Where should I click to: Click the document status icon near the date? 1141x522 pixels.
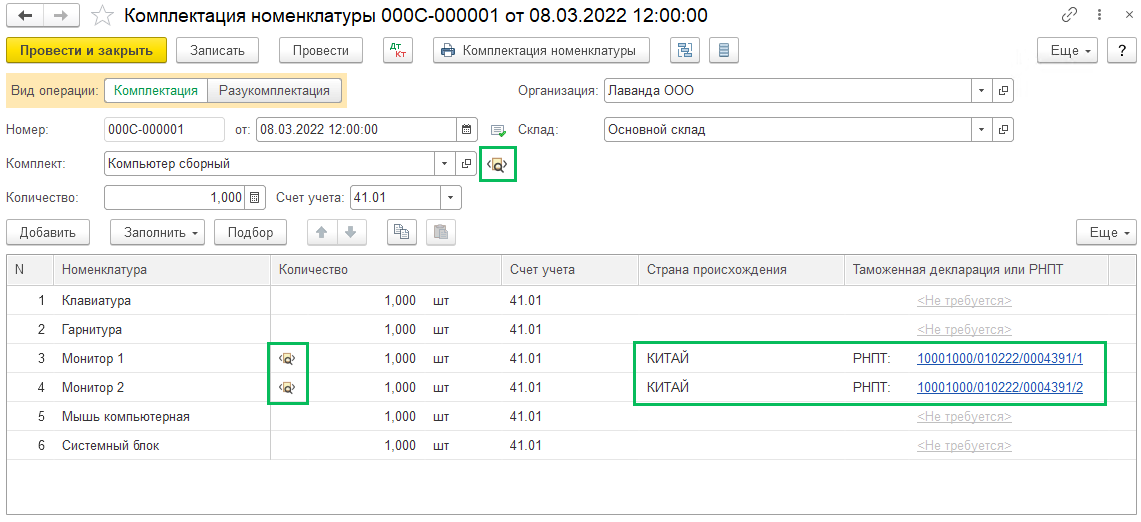click(498, 130)
